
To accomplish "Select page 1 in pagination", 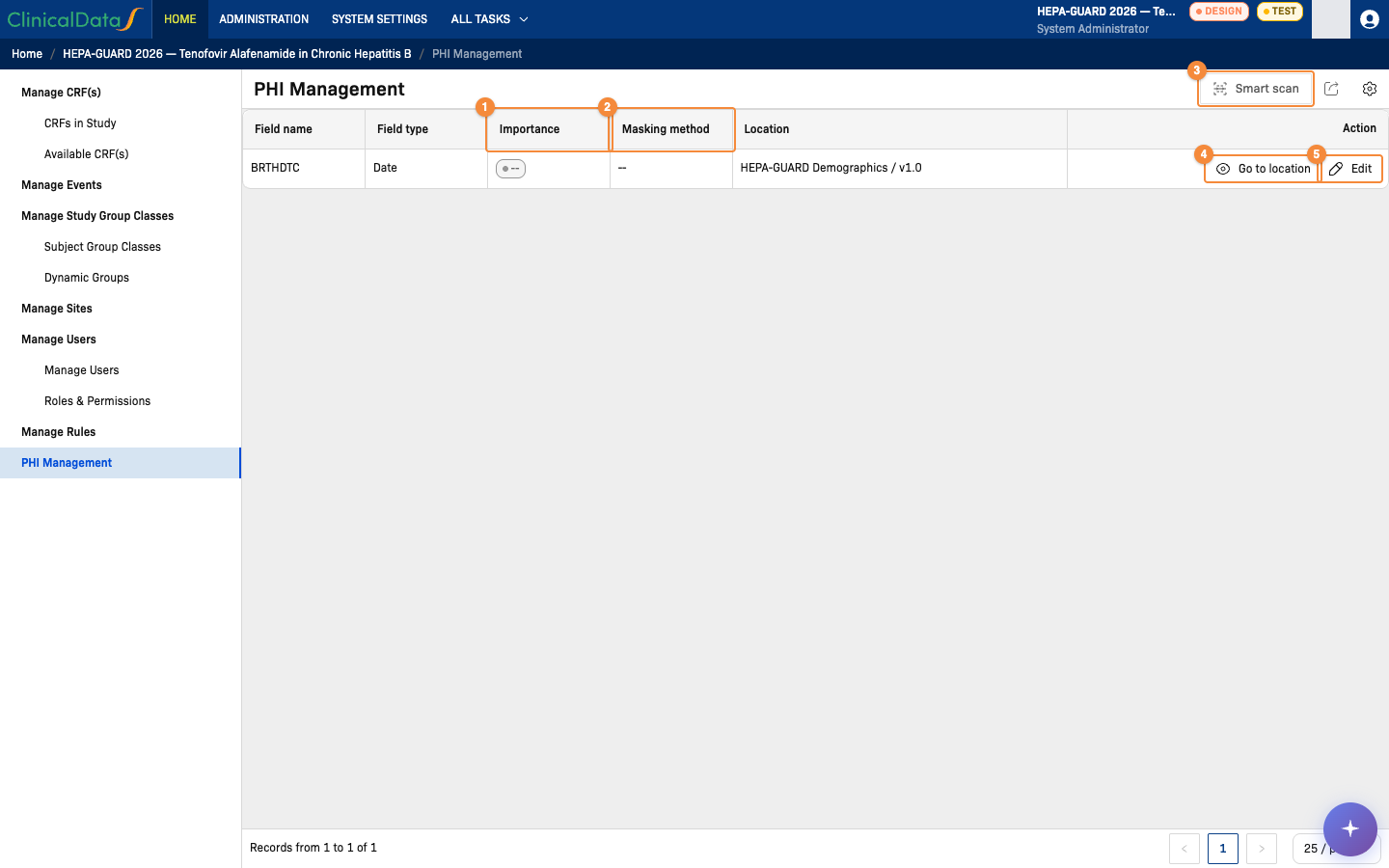I will [x=1223, y=849].
